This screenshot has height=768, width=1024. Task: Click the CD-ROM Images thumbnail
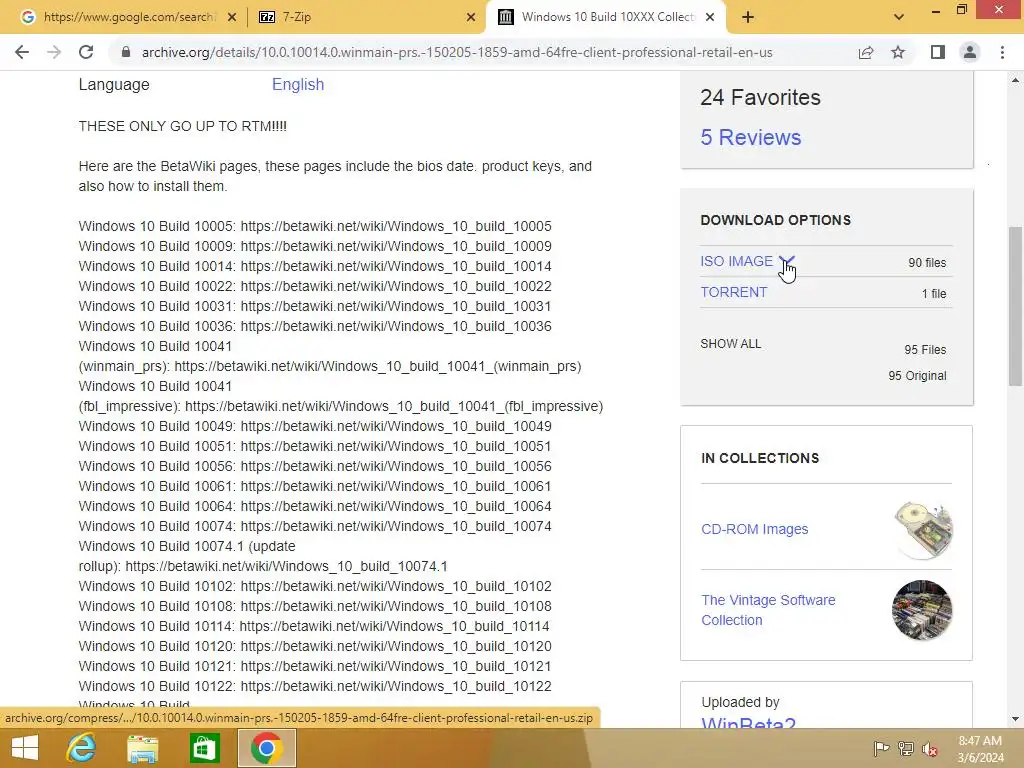click(923, 530)
